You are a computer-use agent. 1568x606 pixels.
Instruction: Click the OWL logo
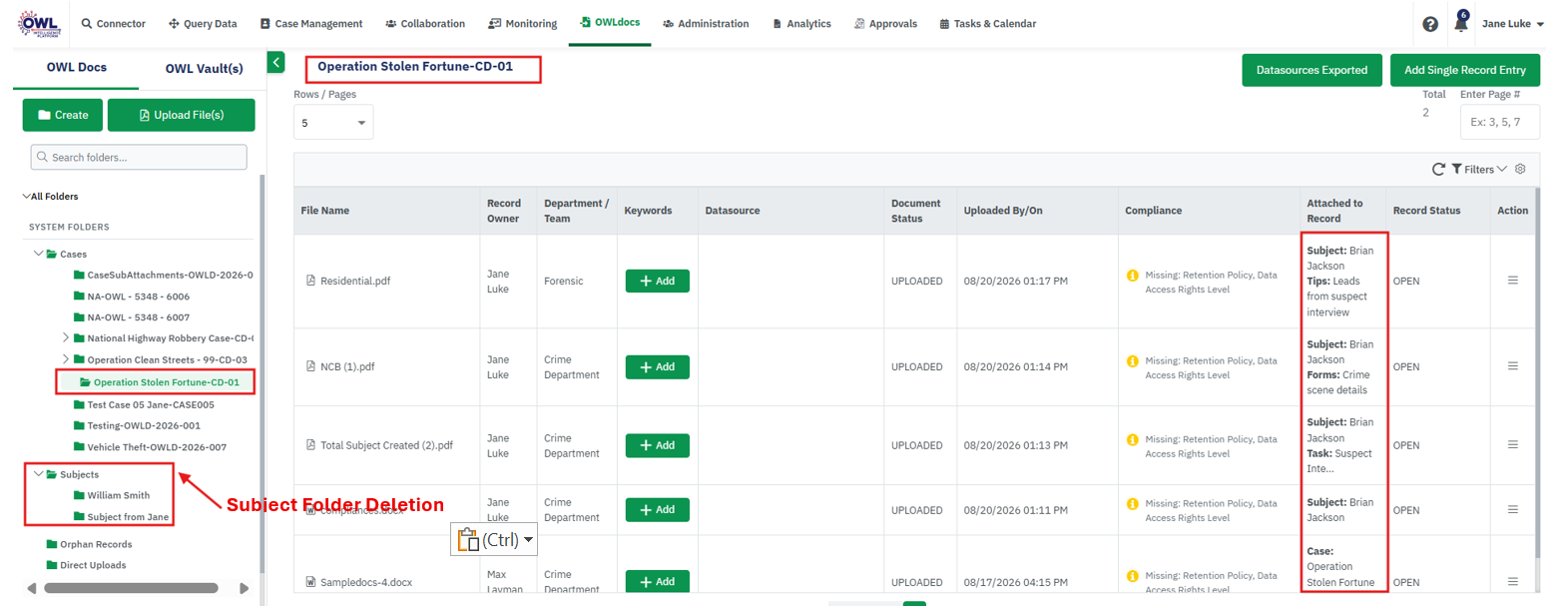40,23
